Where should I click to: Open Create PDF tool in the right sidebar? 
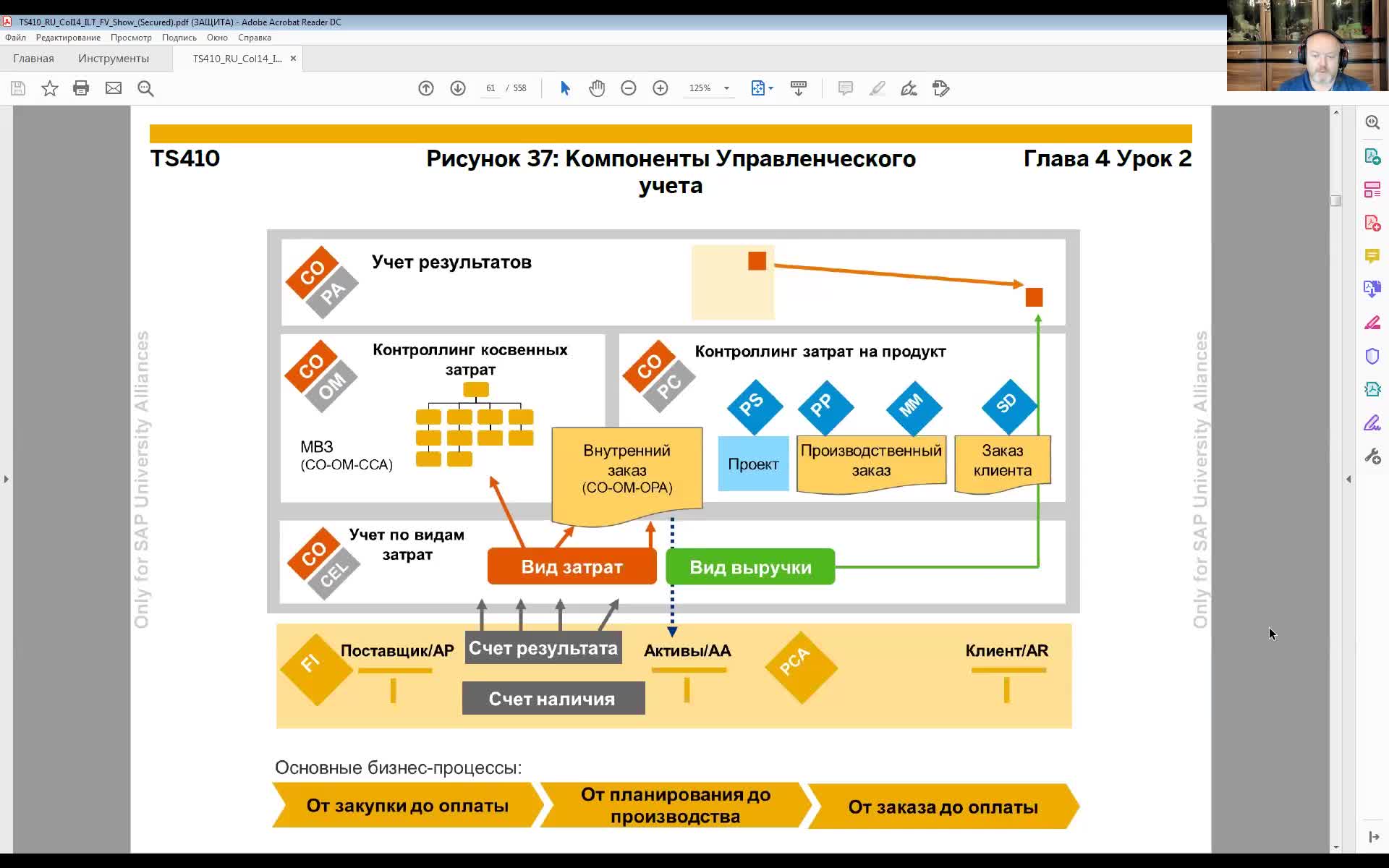(1372, 223)
